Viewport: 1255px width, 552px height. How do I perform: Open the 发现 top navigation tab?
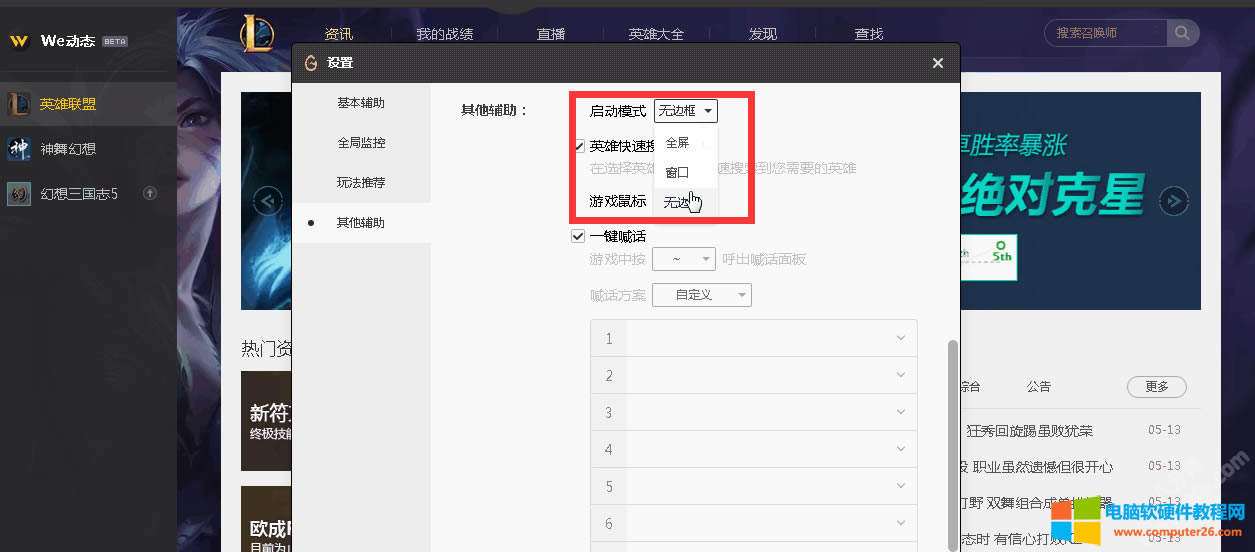tap(763, 34)
